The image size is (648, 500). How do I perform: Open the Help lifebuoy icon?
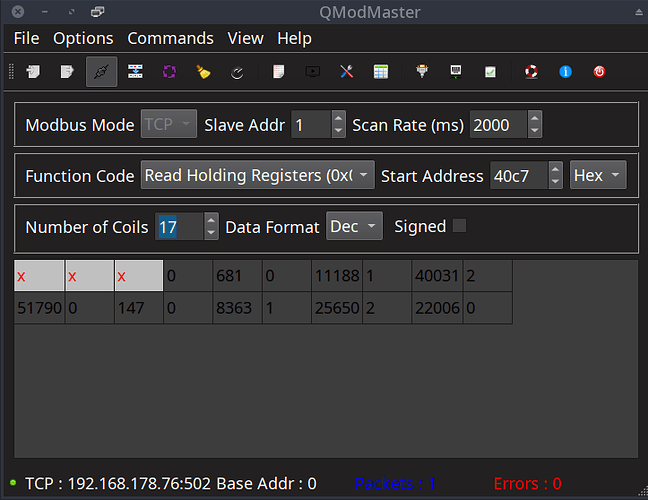[531, 72]
